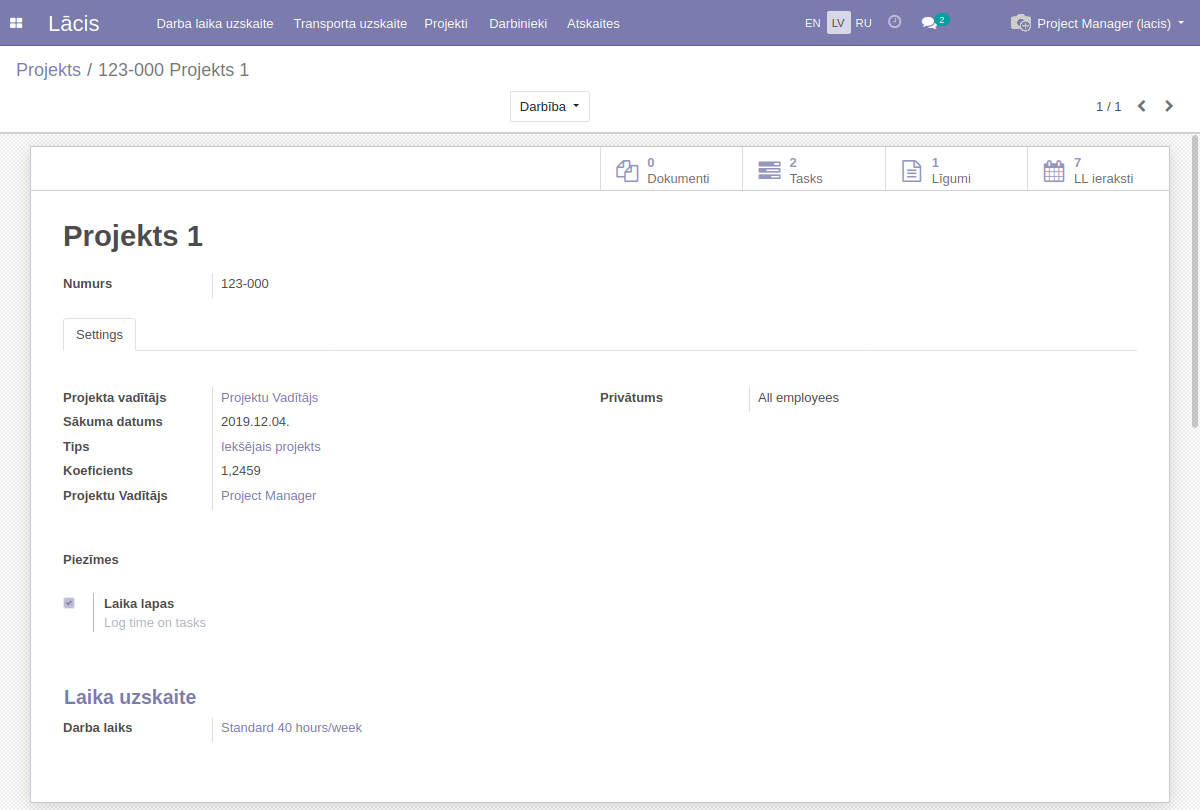Open Darba laika uzskaite menu
The height and width of the screenshot is (810, 1200).
click(215, 23)
